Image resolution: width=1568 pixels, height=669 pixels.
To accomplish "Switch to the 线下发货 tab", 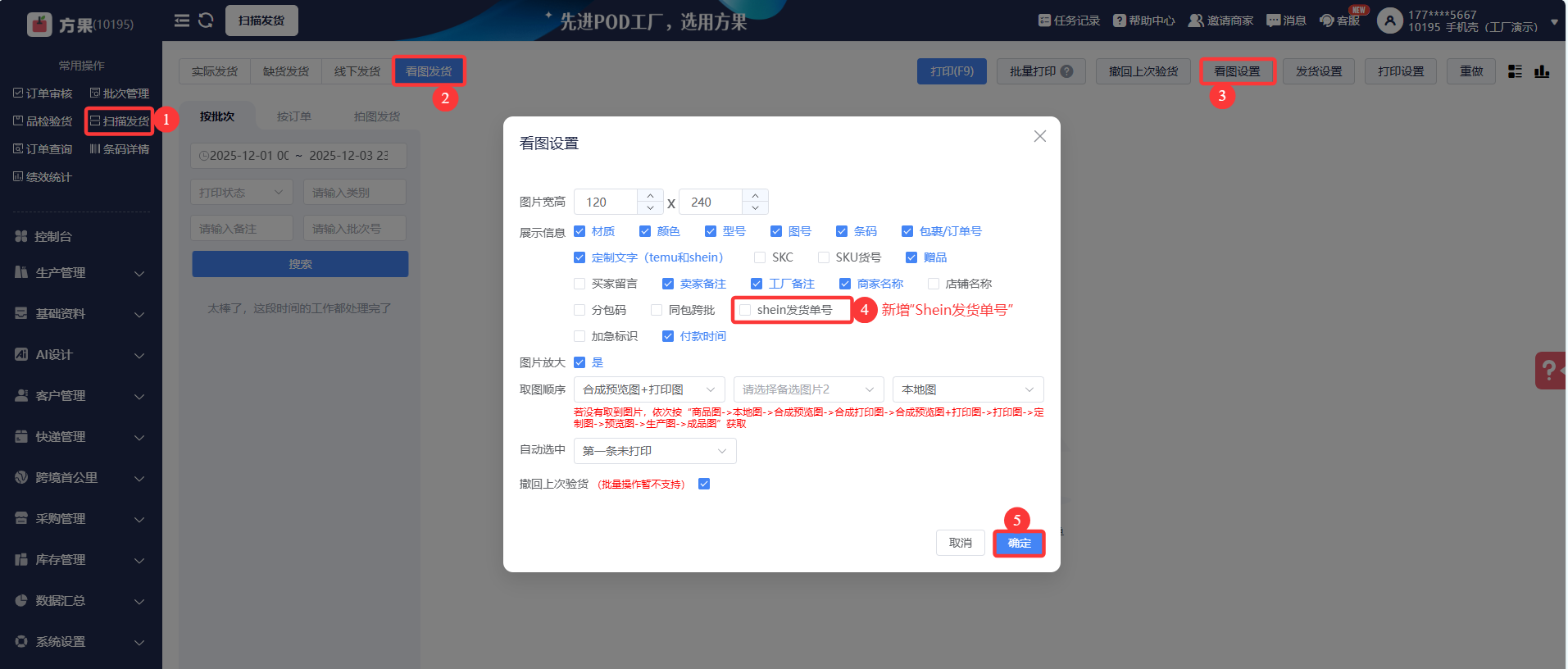I will (x=357, y=71).
